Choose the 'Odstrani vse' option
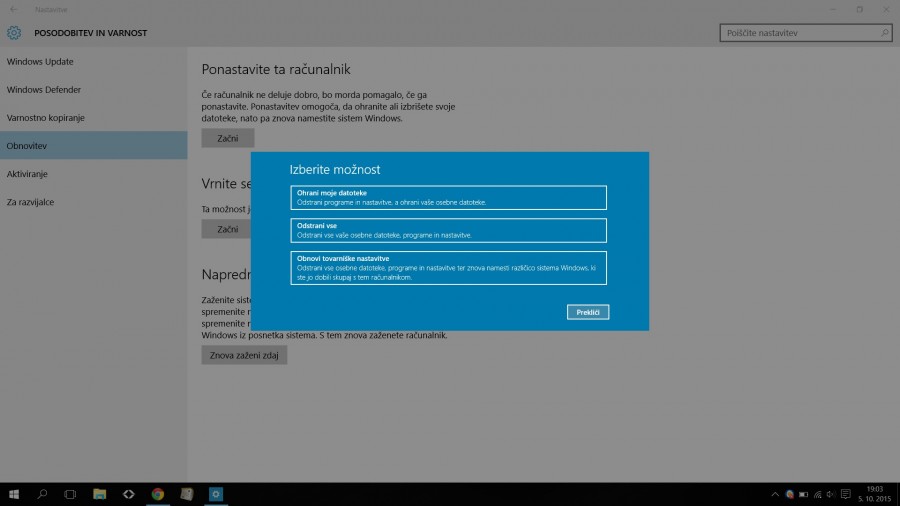900x506 pixels. pos(448,230)
